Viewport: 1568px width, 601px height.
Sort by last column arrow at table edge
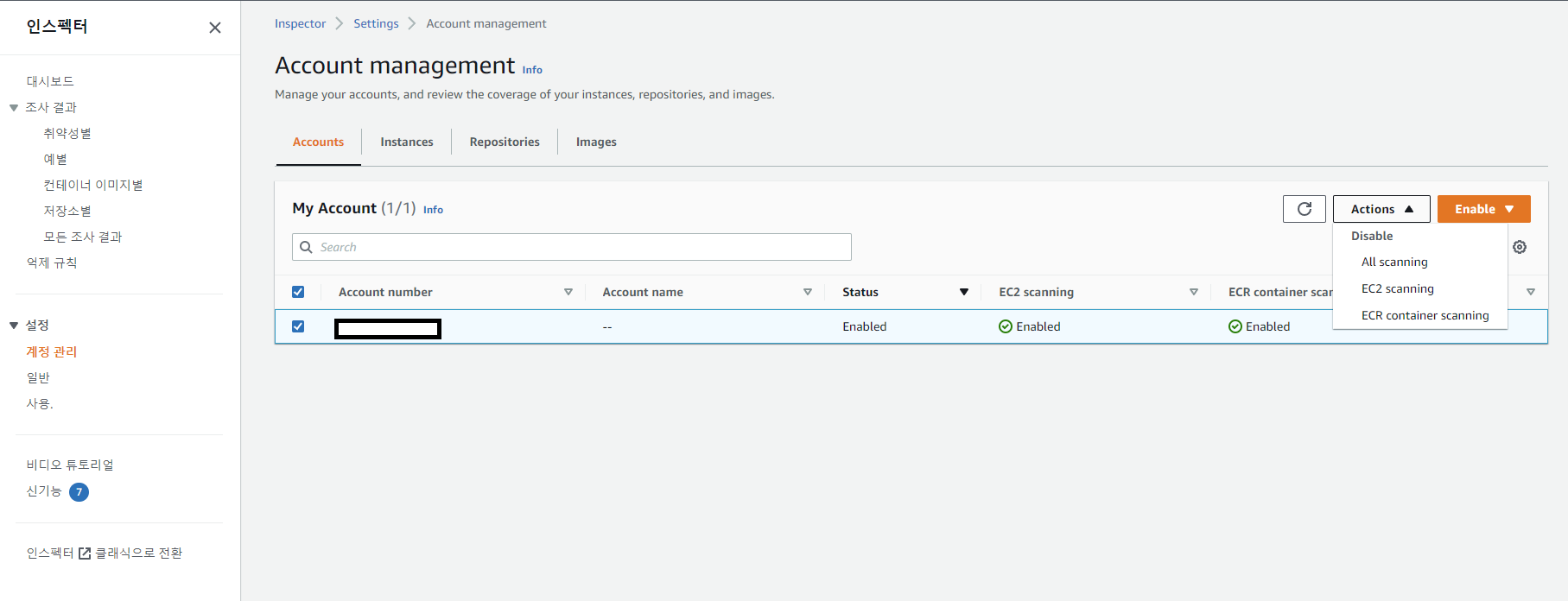pos(1531,292)
